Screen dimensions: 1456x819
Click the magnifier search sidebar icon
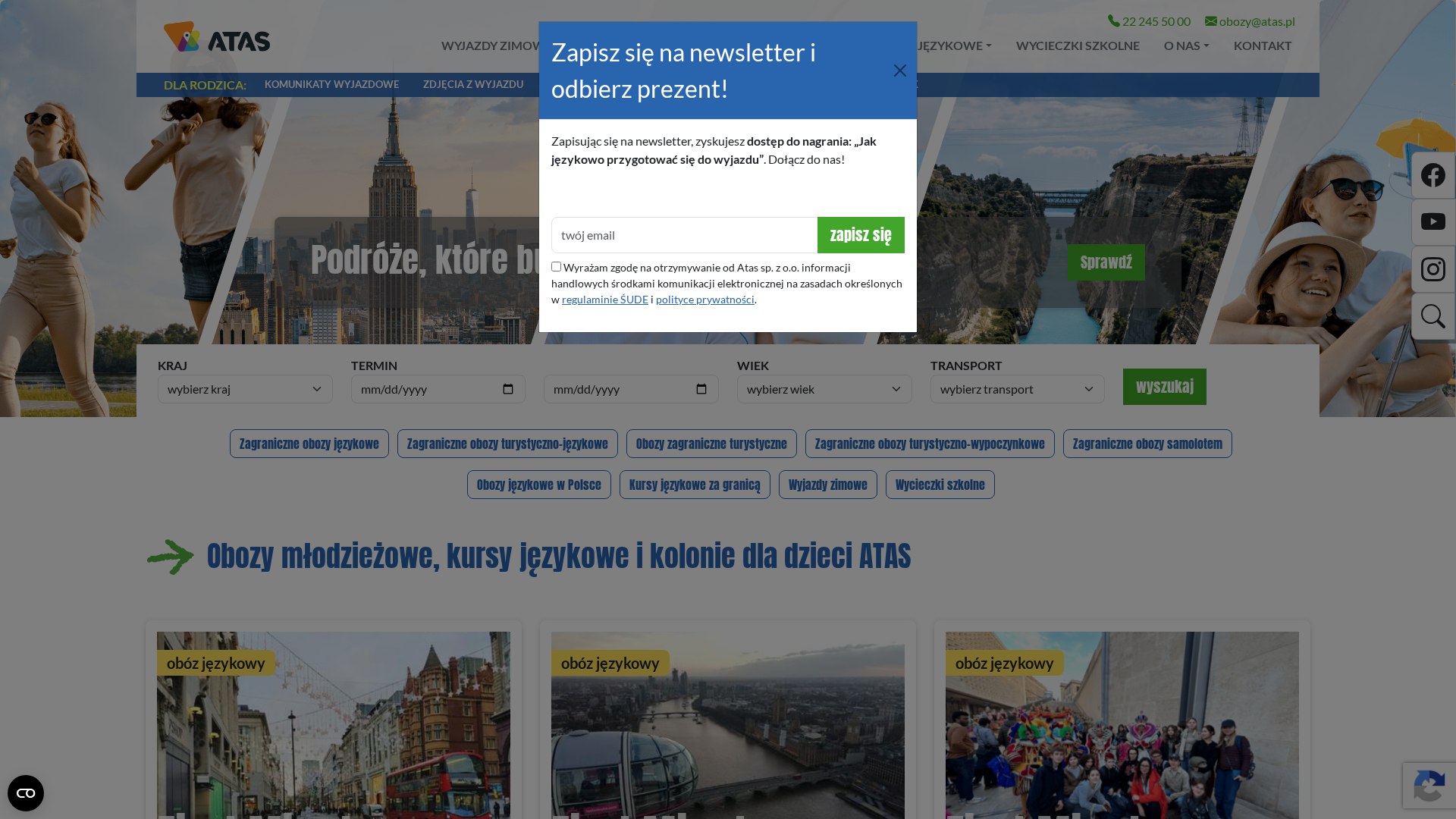click(1433, 316)
